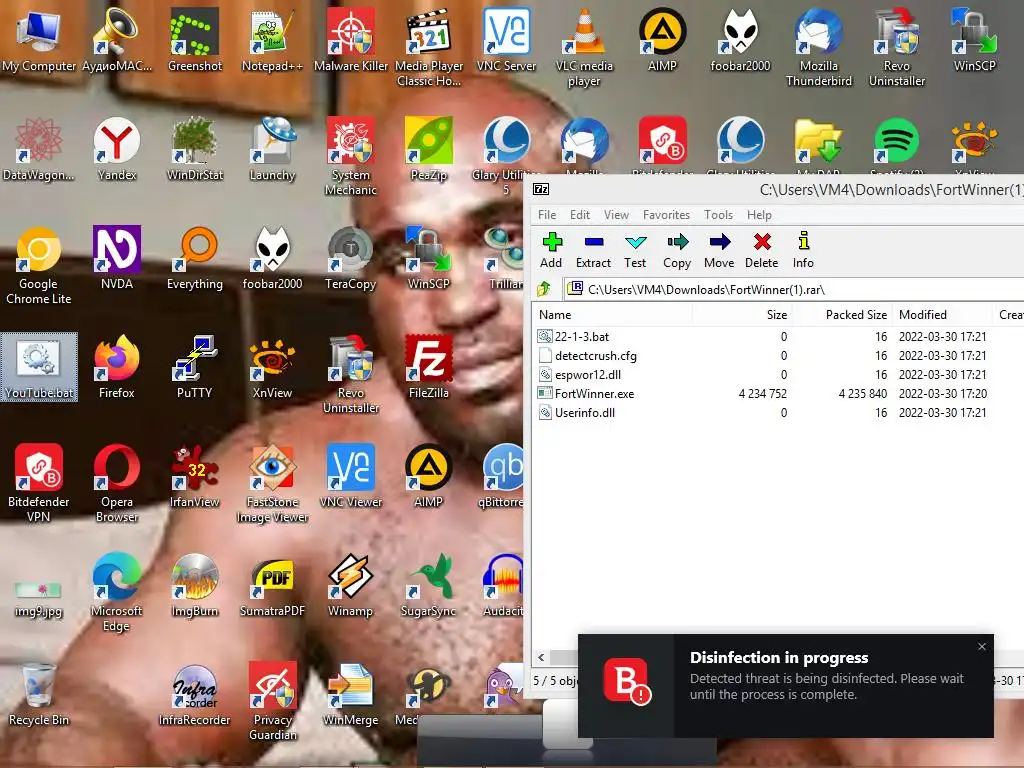Open WinMerge desktop shortcut
The image size is (1024, 768).
pos(351,694)
